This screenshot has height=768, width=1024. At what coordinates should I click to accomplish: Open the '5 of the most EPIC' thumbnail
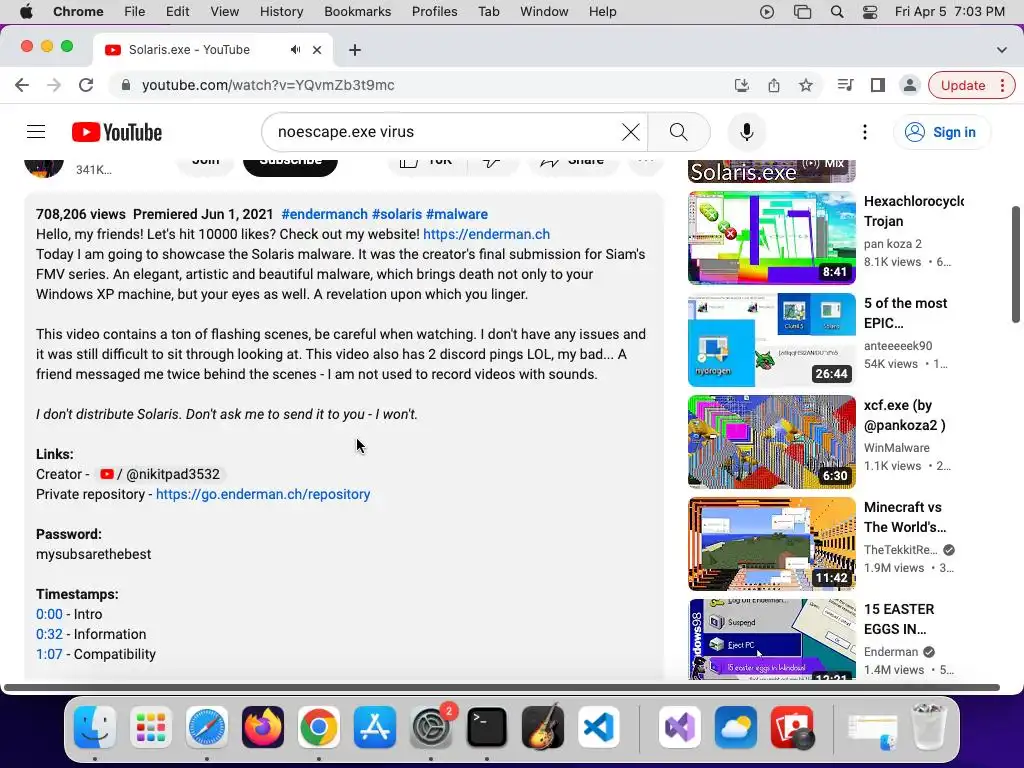point(772,340)
